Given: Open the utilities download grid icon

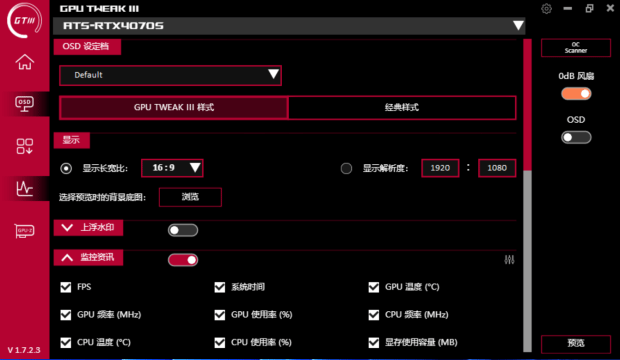Looking at the screenshot, I should point(25,146).
